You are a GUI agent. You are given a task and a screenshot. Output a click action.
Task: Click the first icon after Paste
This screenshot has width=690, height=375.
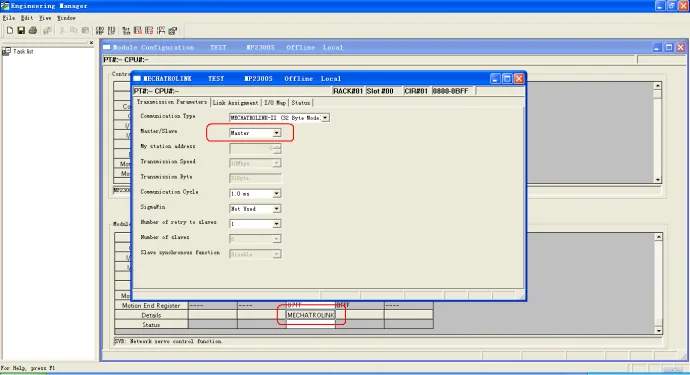tap(100, 30)
